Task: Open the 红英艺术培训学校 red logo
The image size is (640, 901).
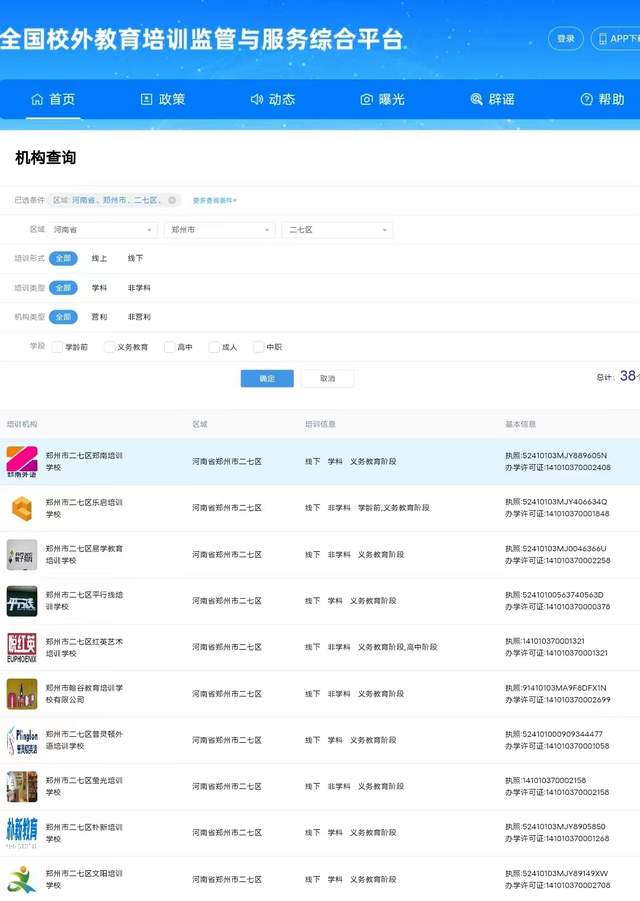Action: coord(22,648)
